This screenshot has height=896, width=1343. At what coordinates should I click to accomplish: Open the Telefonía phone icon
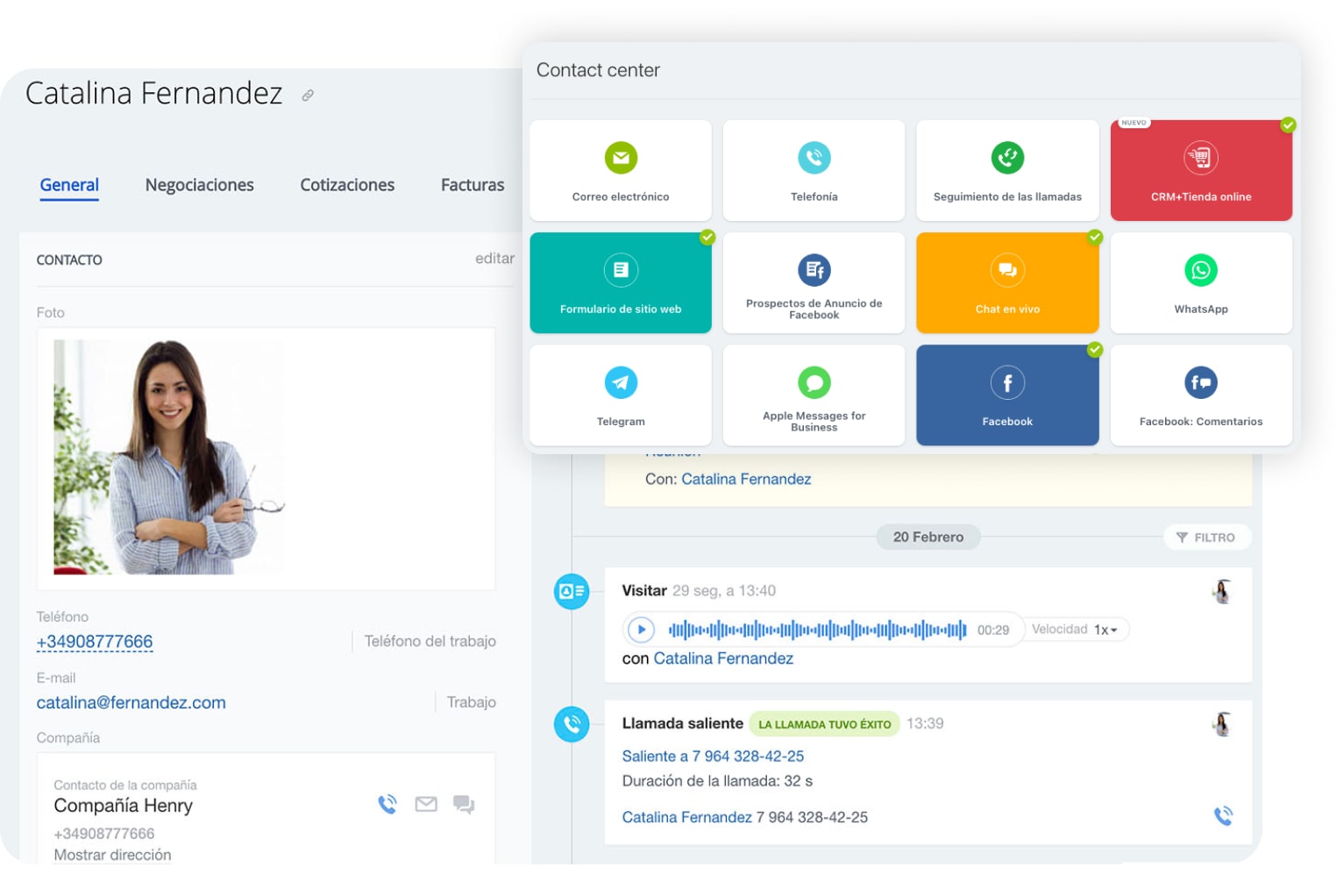pyautogui.click(x=814, y=159)
